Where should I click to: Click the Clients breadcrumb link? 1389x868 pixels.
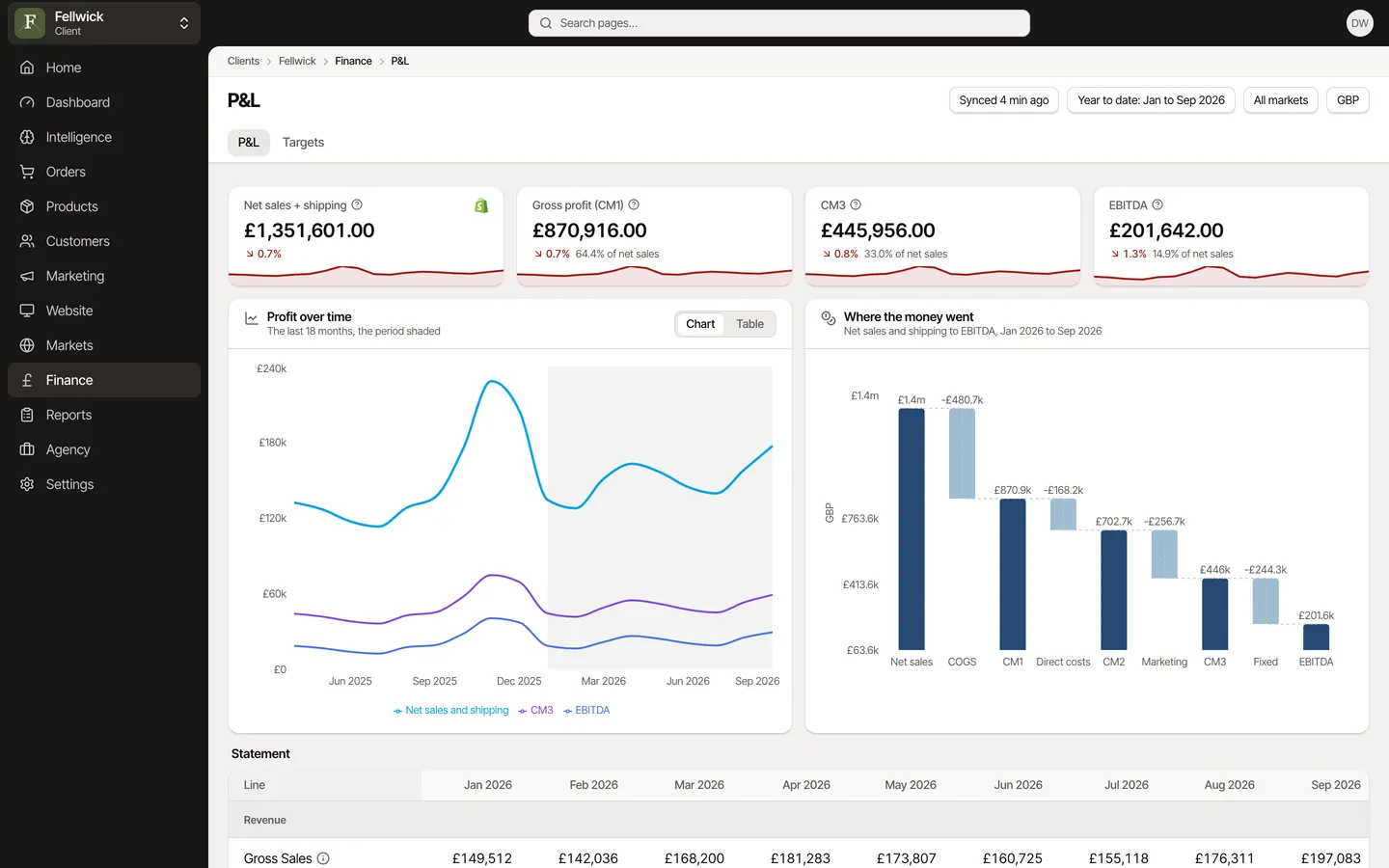coord(243,61)
